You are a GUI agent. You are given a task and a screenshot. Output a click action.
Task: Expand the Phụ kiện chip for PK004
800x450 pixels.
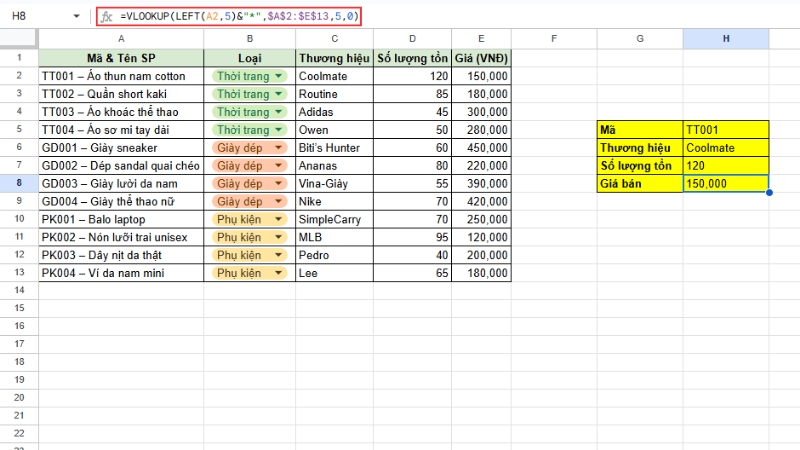249,274
